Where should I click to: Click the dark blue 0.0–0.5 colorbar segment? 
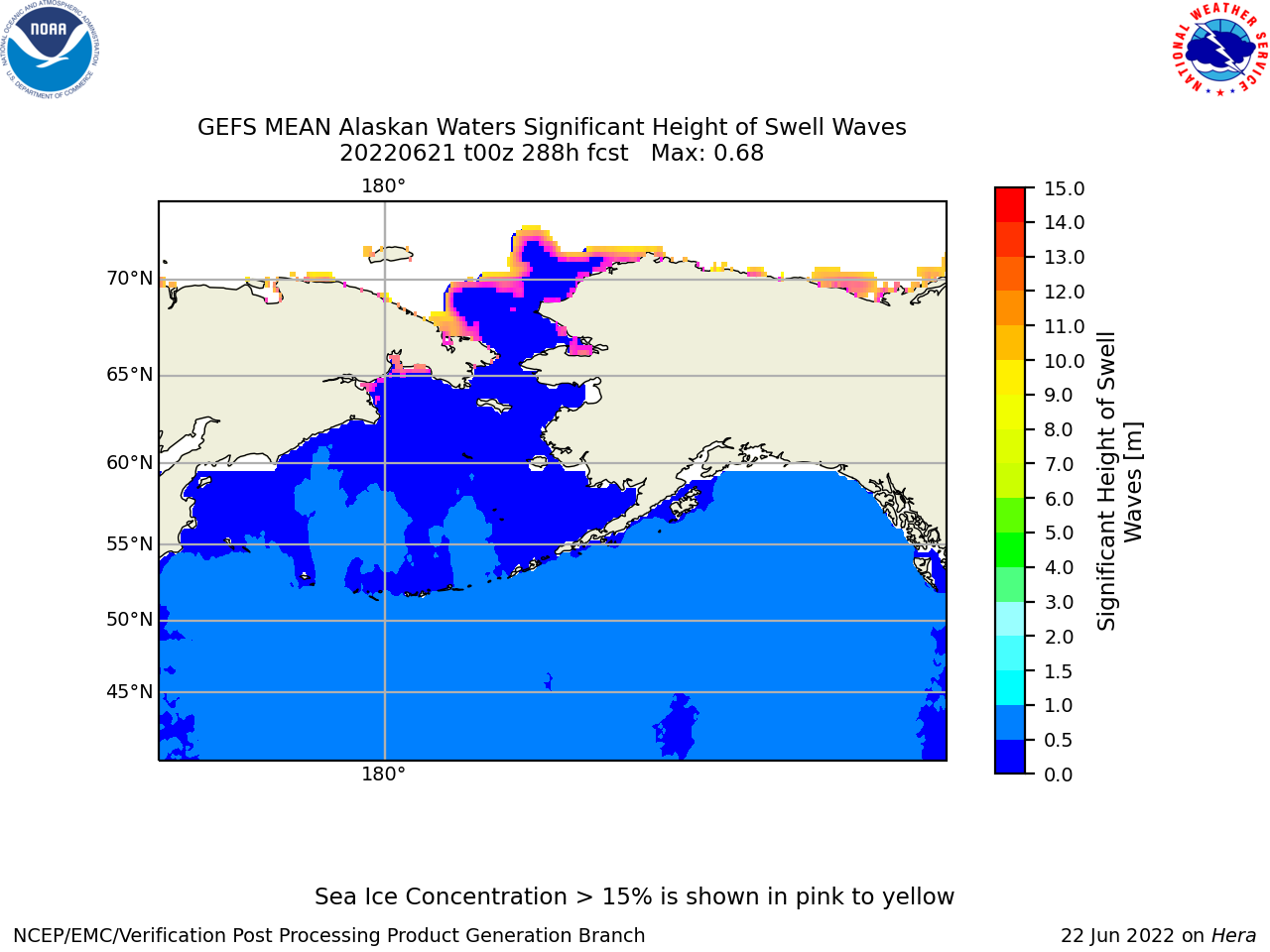[1010, 757]
